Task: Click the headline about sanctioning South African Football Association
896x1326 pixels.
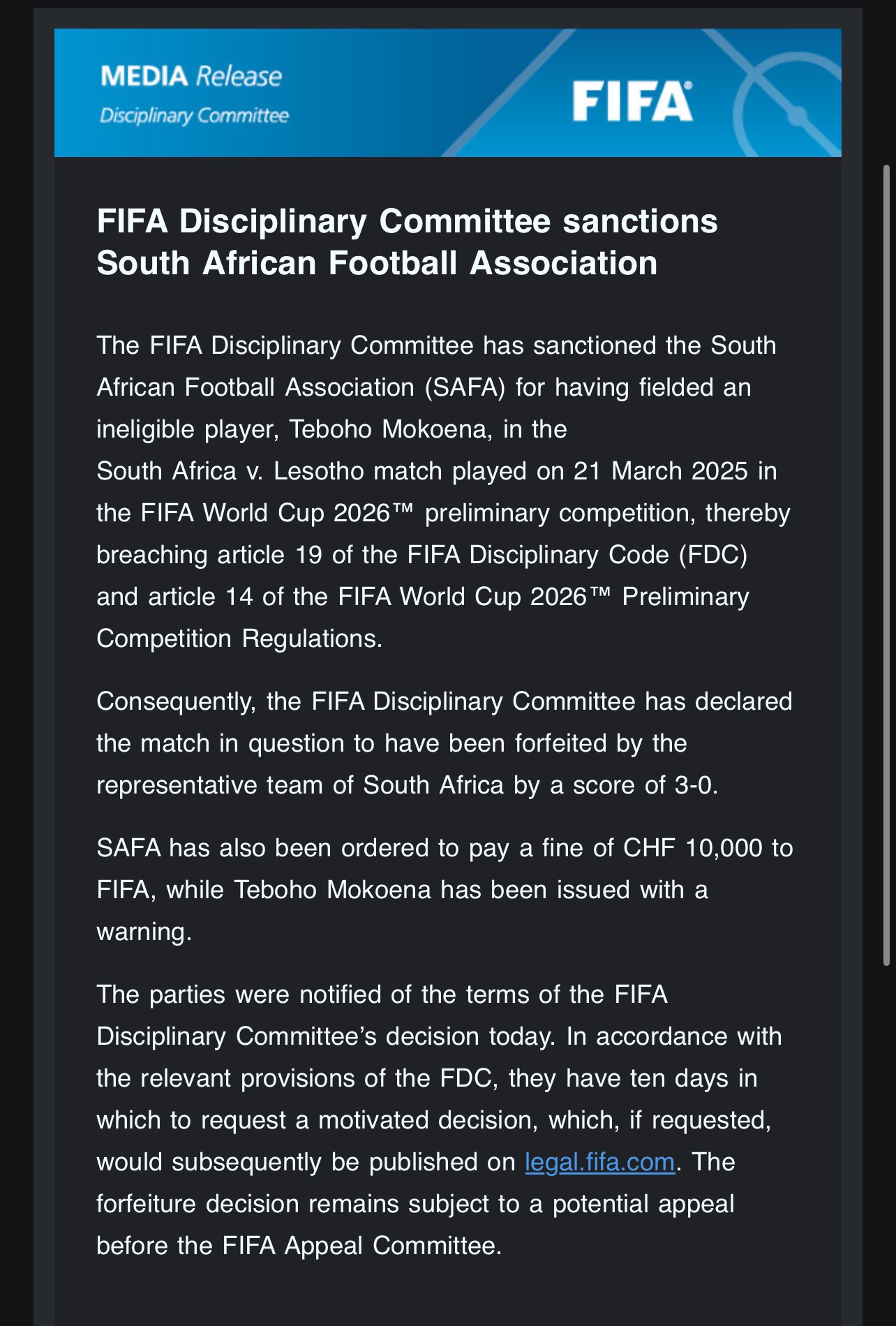Action: pos(407,242)
